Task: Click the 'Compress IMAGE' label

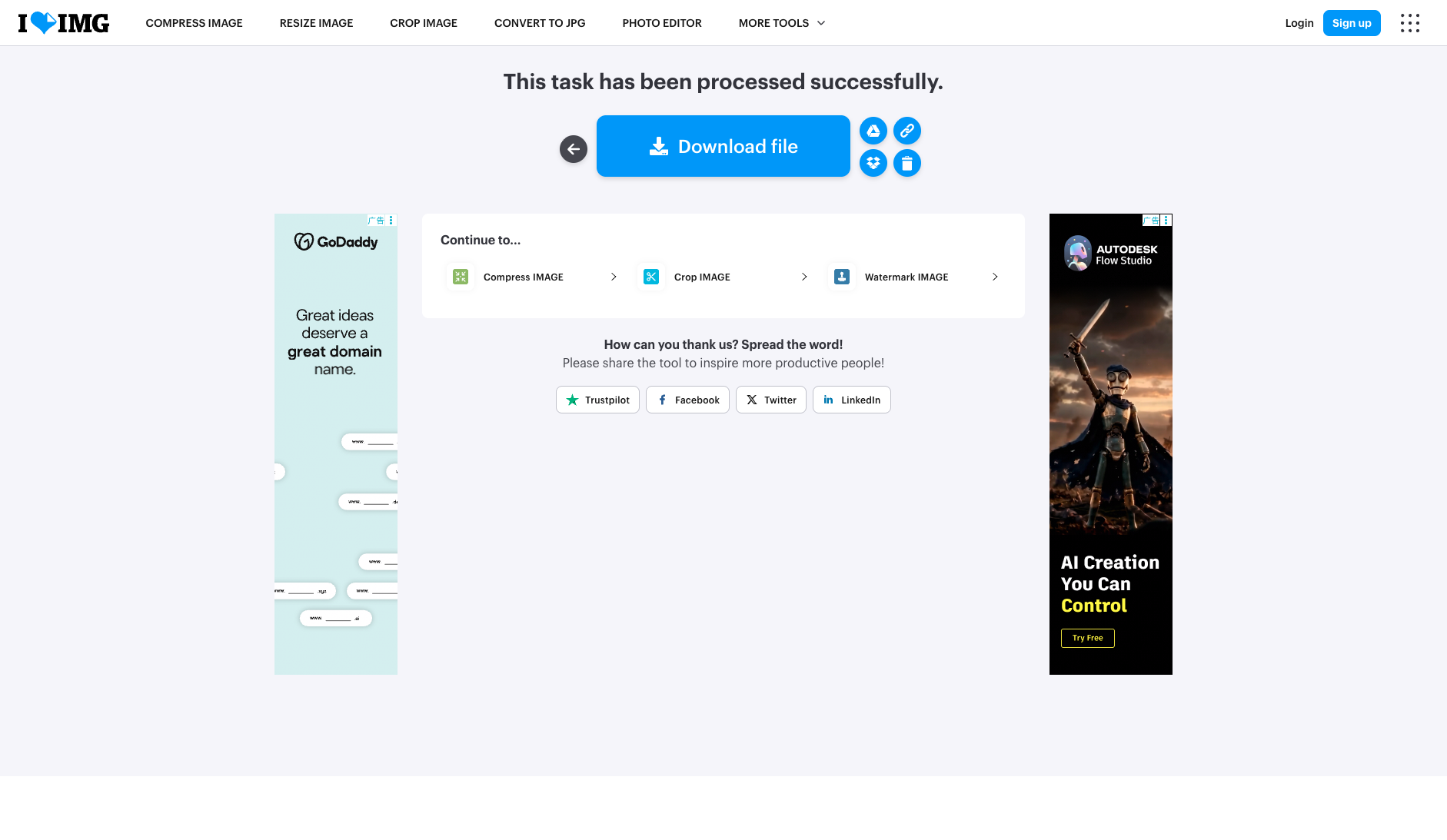Action: click(524, 277)
